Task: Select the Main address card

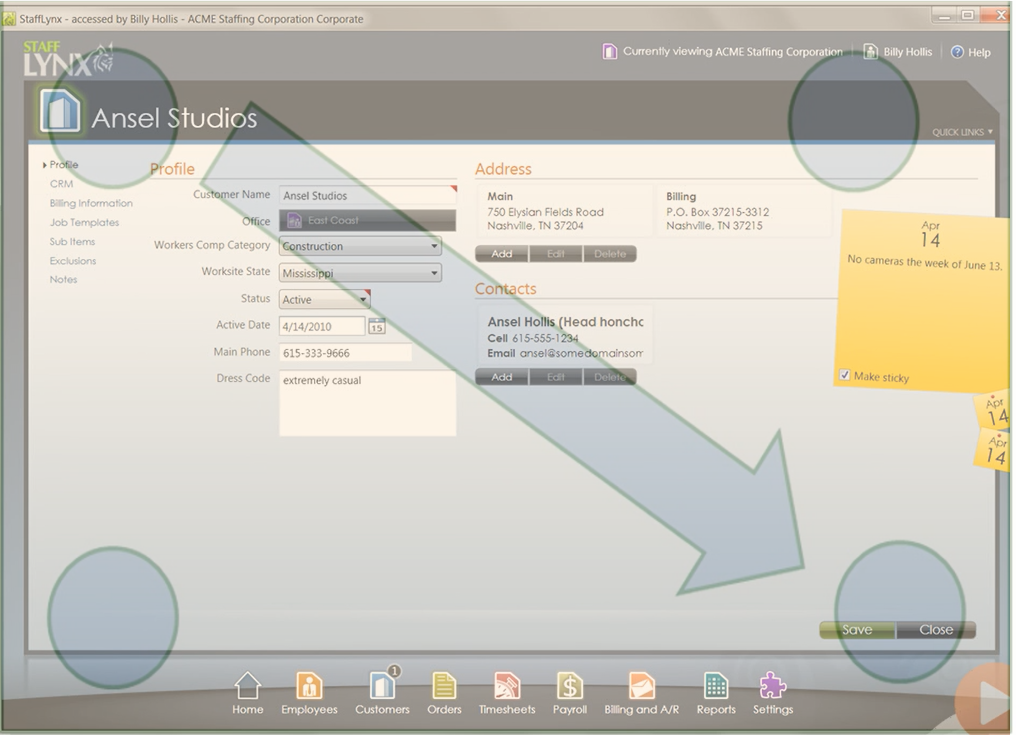Action: [565, 211]
